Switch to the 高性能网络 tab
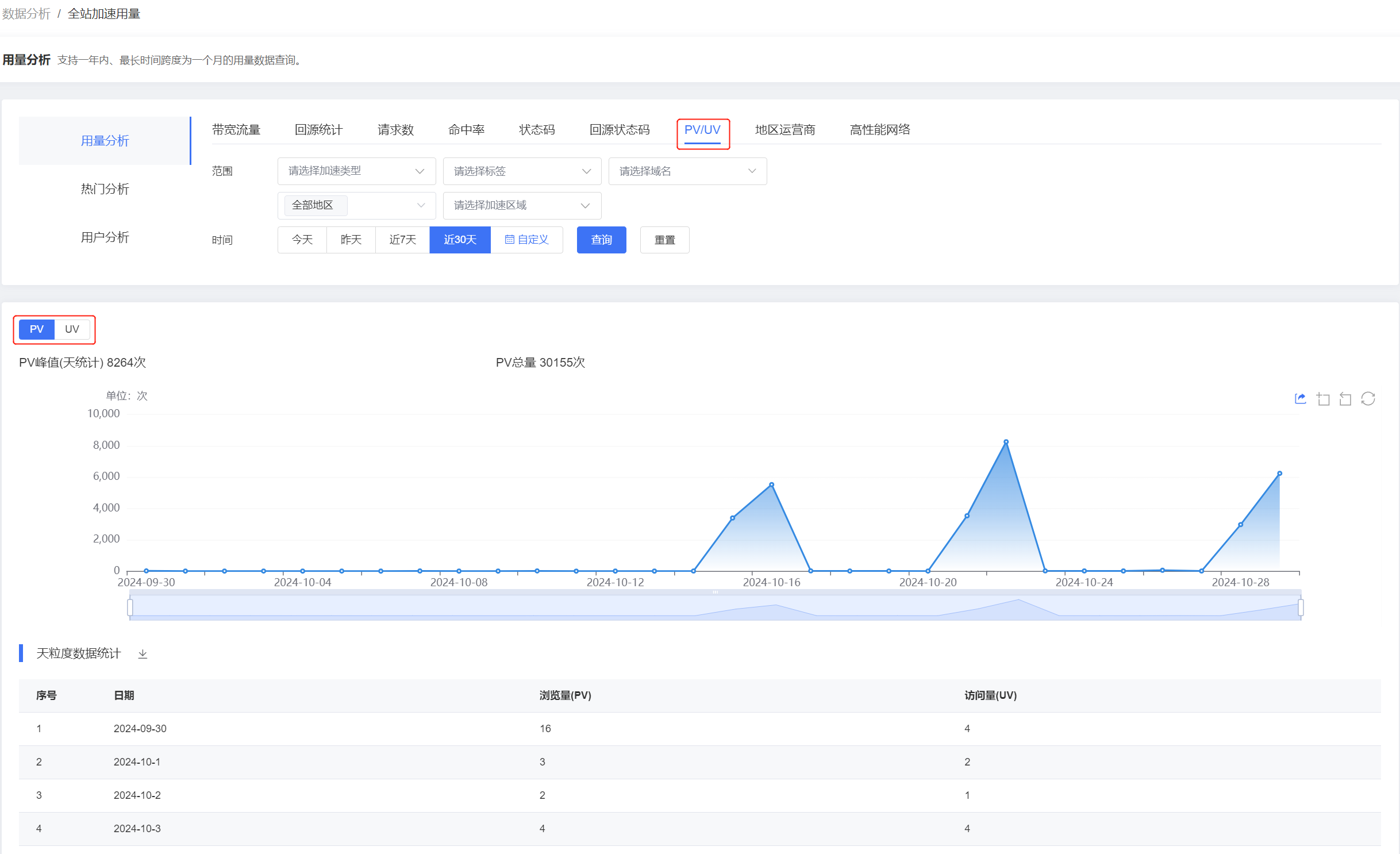This screenshot has height=854, width=1400. (x=880, y=130)
